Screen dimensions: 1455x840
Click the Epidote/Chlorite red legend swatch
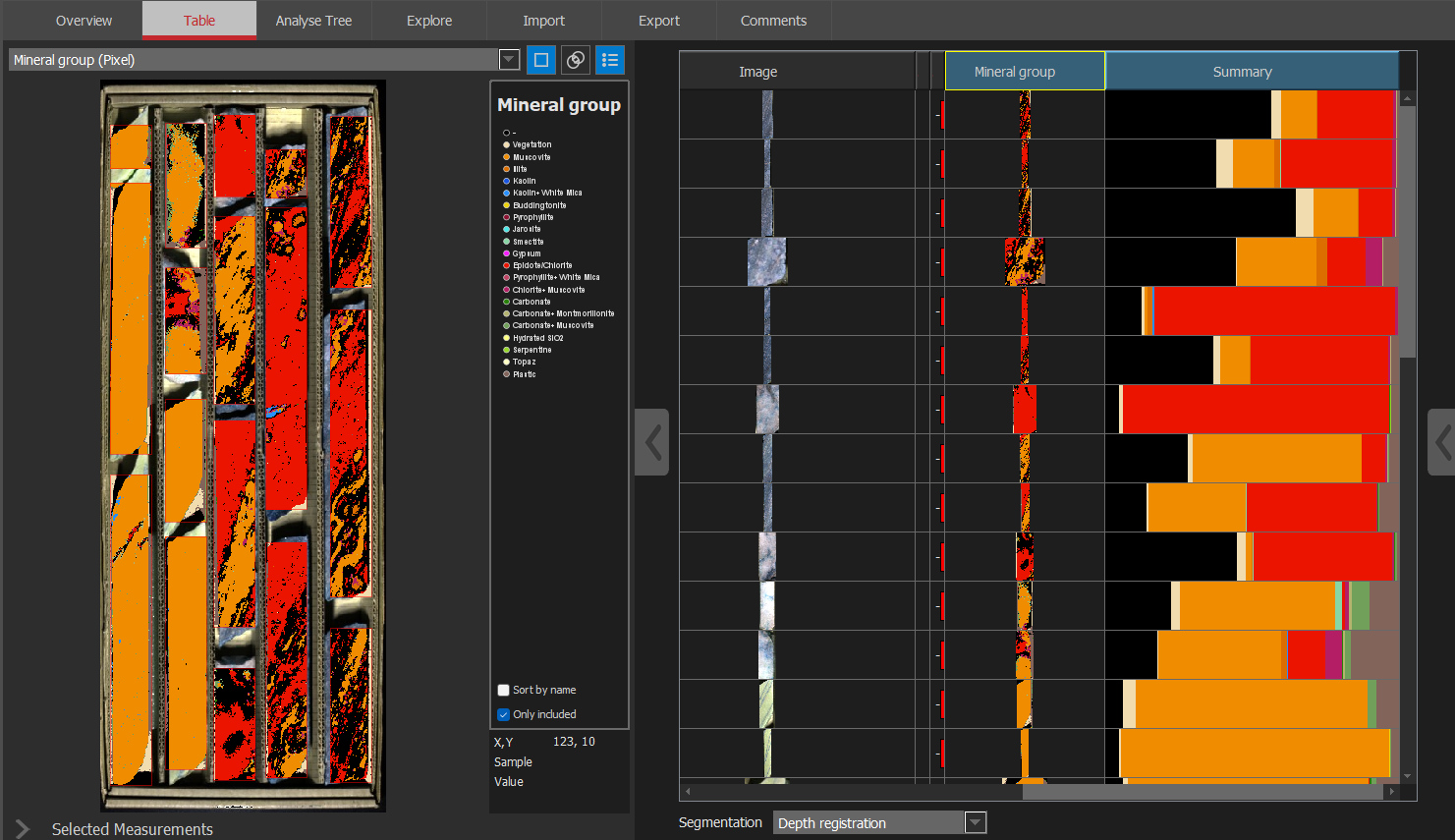click(x=507, y=265)
